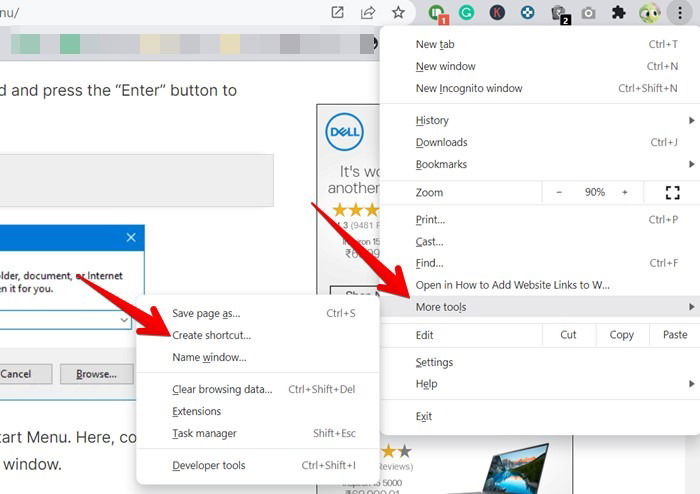Open the Chrome three-dot menu button

coord(680,12)
